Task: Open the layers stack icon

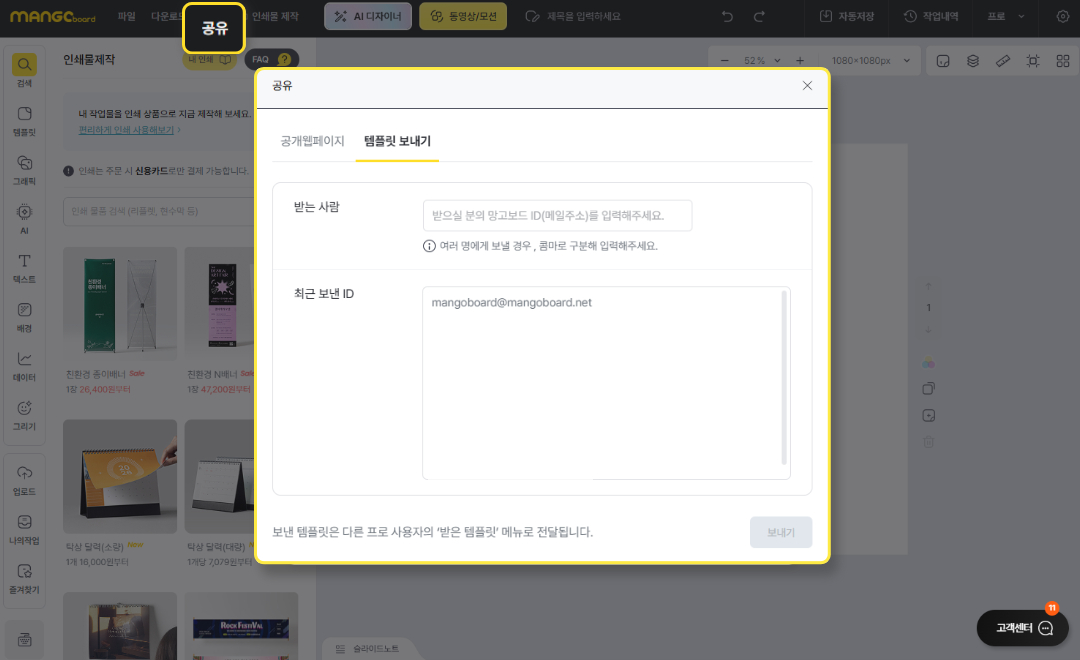Action: [x=972, y=61]
